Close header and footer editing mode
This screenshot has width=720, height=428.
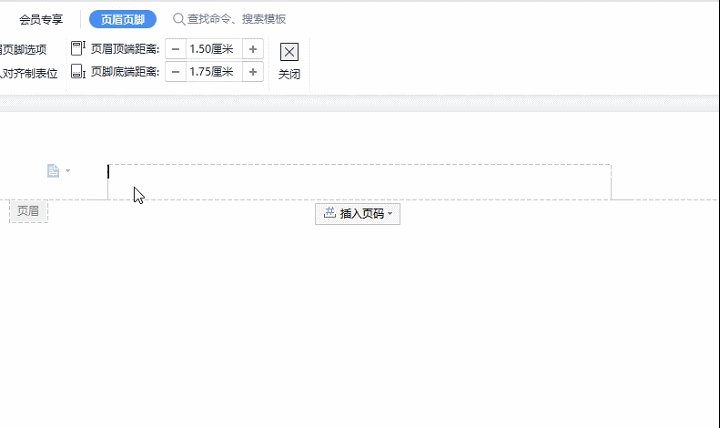tap(289, 61)
